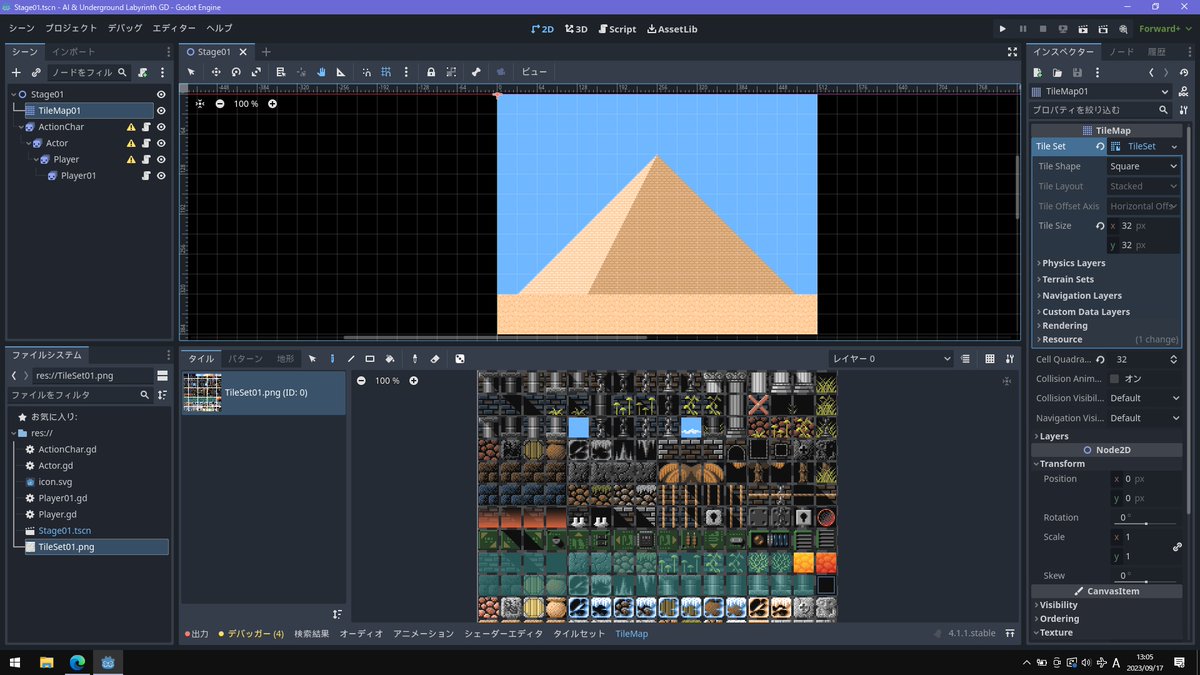The height and width of the screenshot is (675, 1200).
Task: Open the 出力 output panel
Action: pos(197,634)
